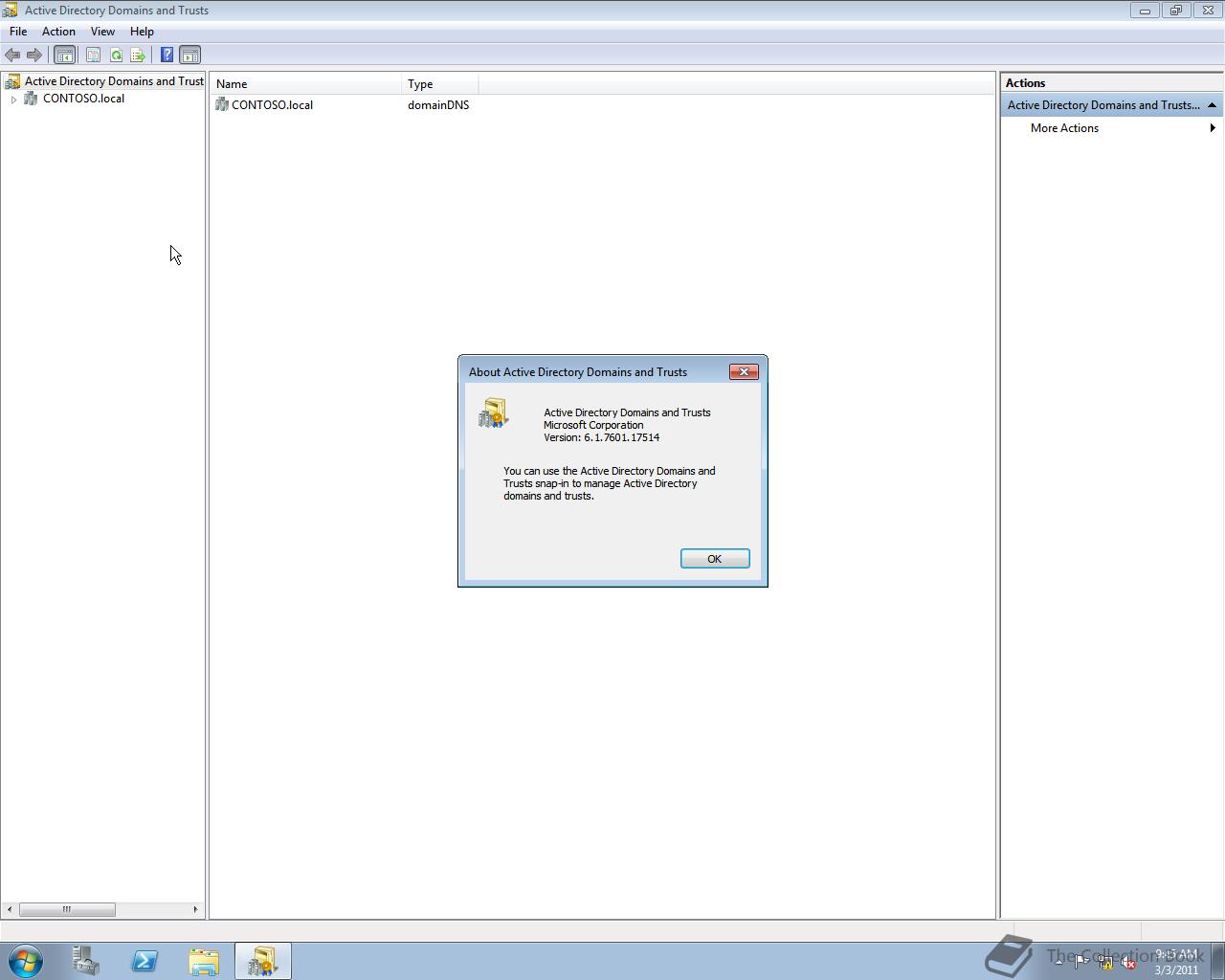
Task: Show hidden tray icons arrow
Action: (1058, 963)
